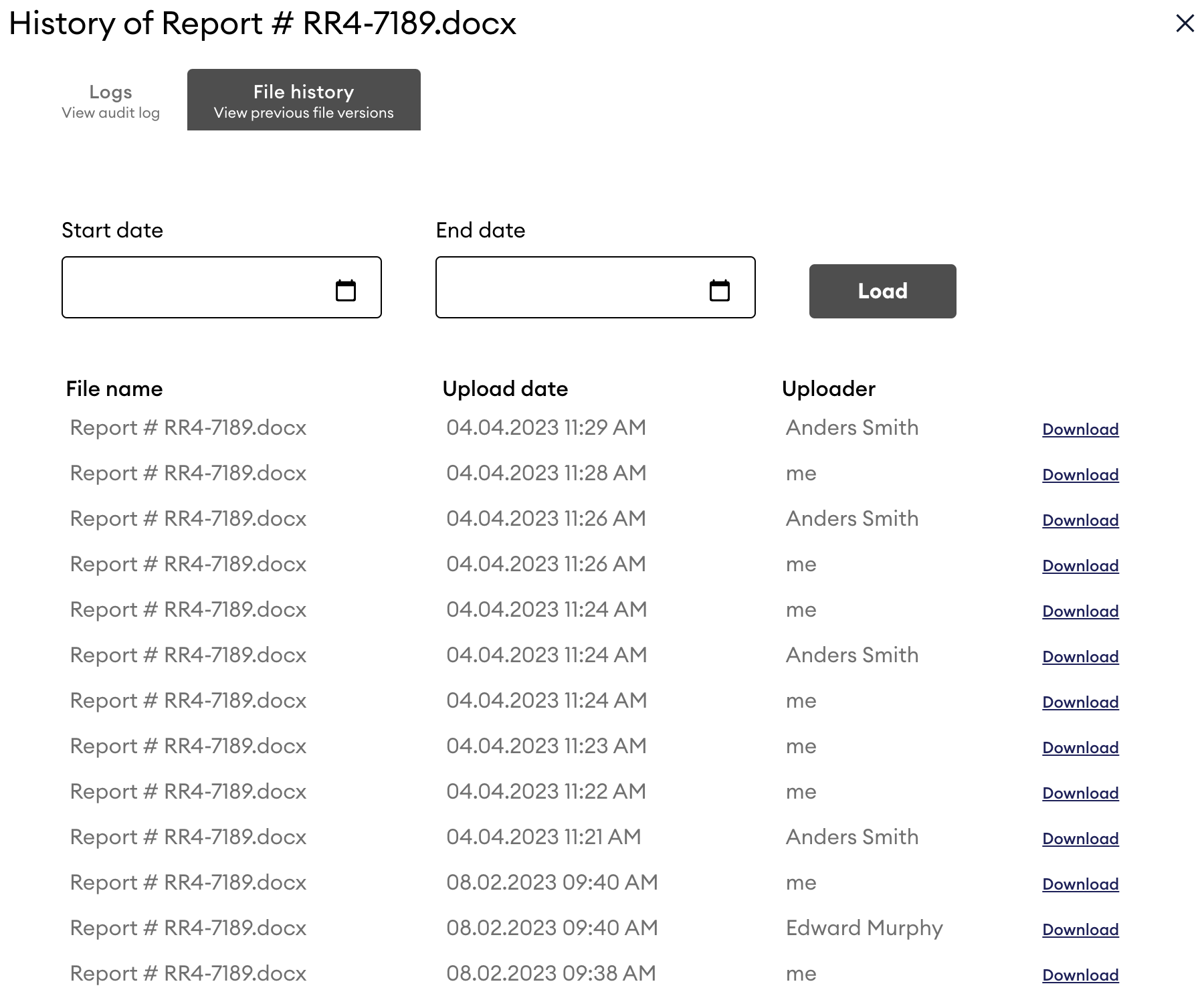This screenshot has width=1204, height=998.
Task: Focus the Start date input field
Action: coord(221,287)
